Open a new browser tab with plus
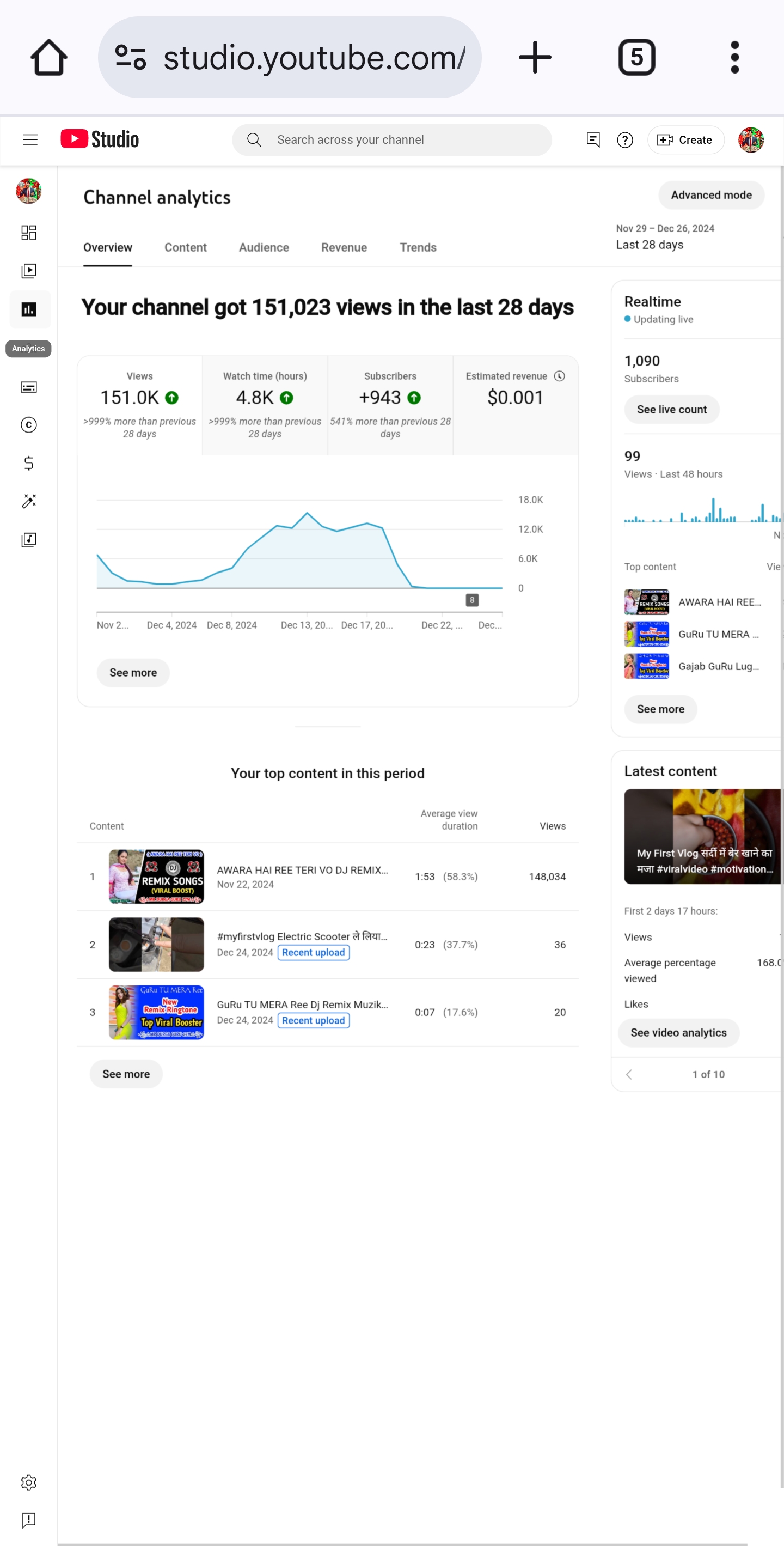This screenshot has width=784, height=1546. coord(535,58)
